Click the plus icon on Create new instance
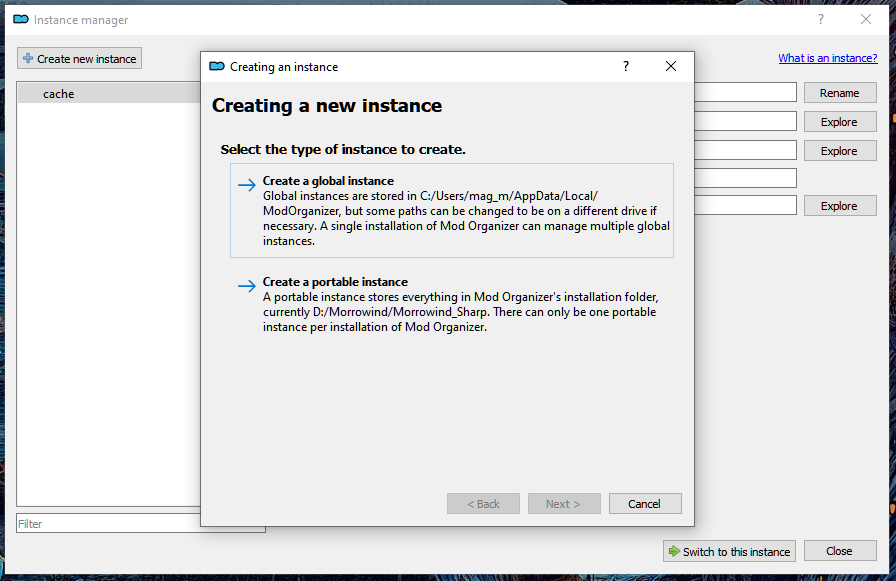Image resolution: width=896 pixels, height=581 pixels. click(x=28, y=59)
